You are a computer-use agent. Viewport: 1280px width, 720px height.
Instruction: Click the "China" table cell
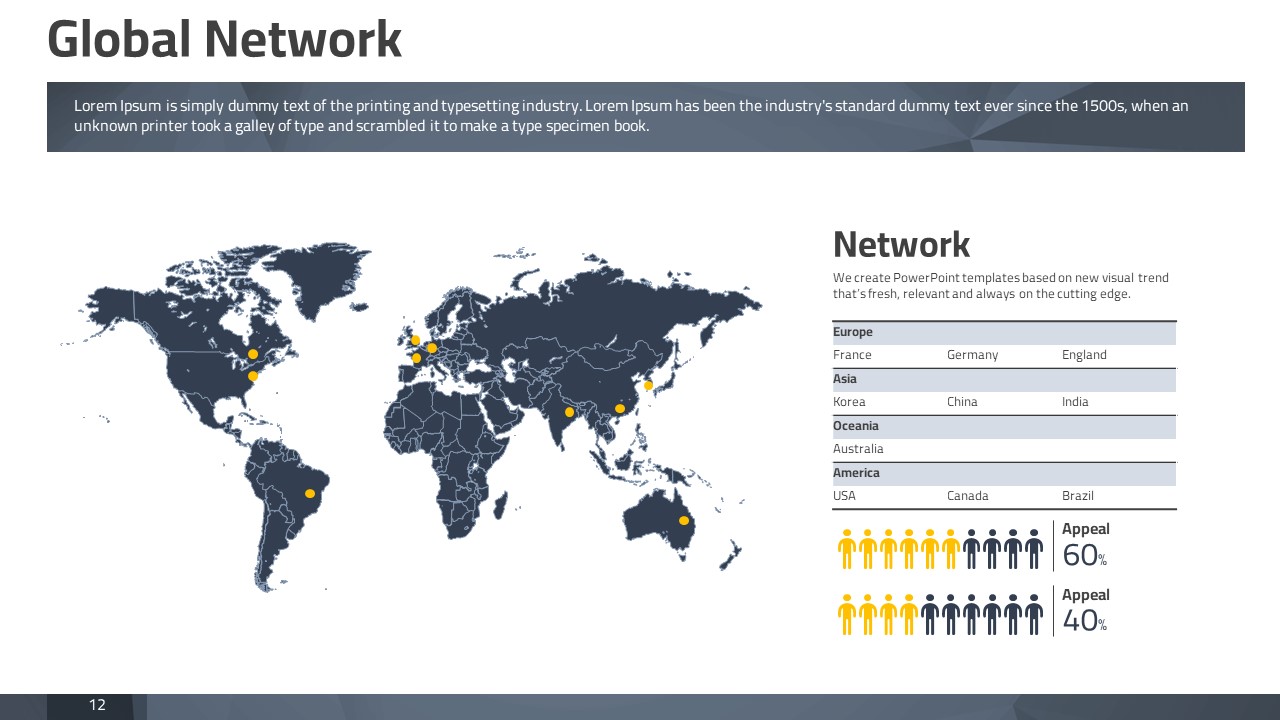click(962, 402)
